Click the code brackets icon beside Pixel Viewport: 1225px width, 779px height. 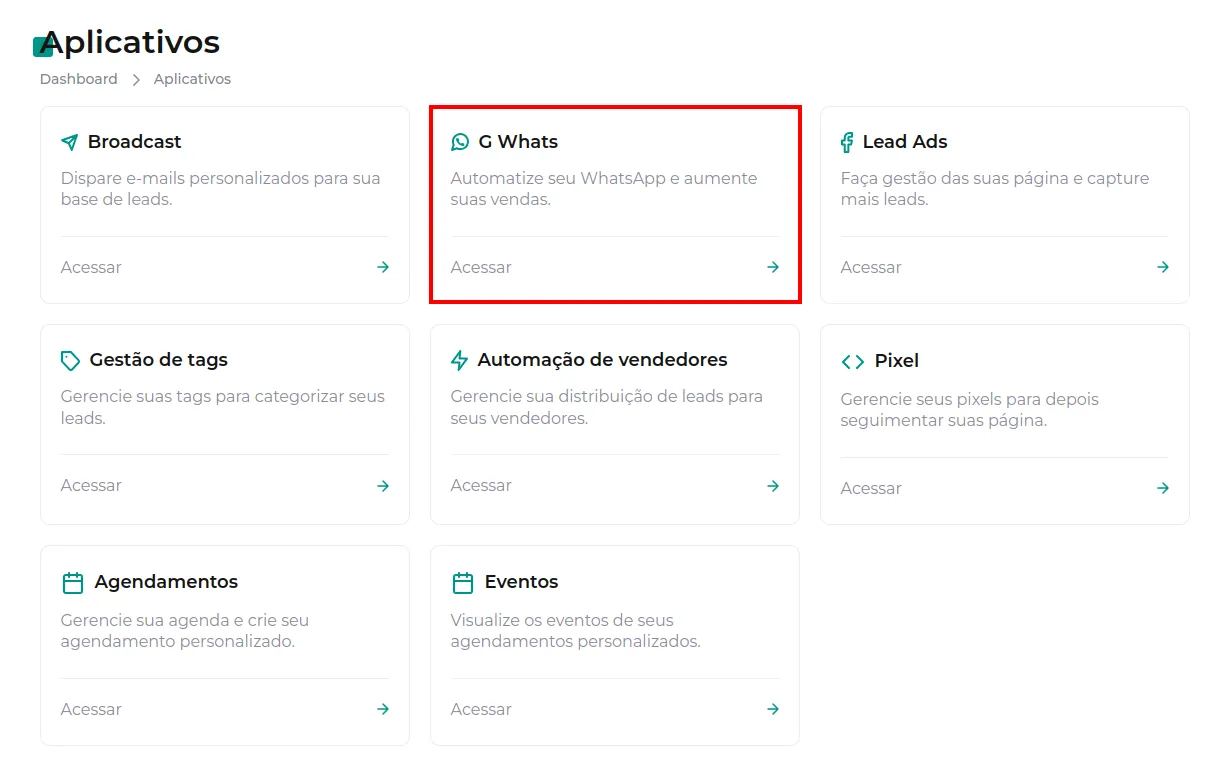853,361
